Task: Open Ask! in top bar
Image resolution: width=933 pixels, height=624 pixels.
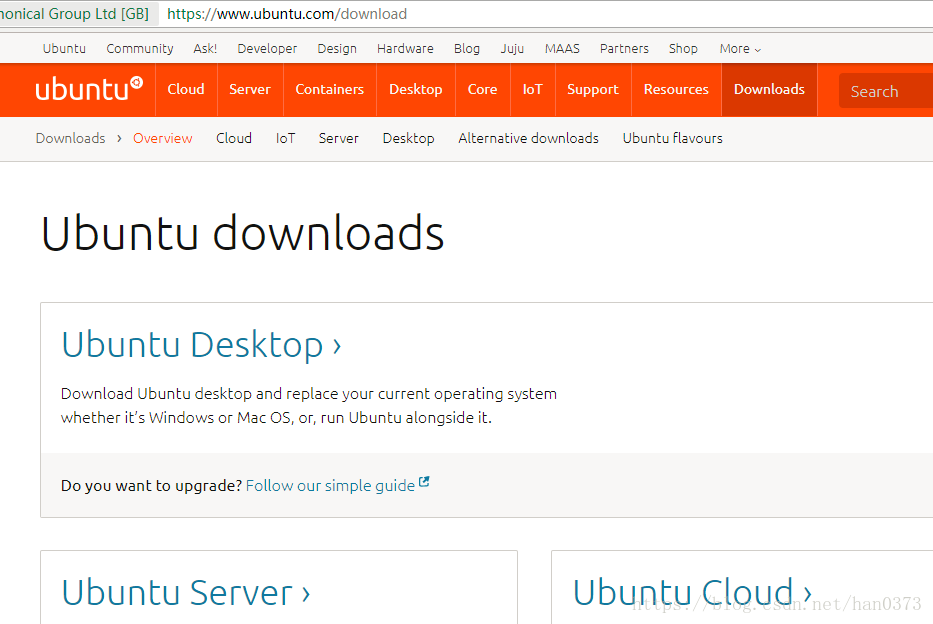Action: [205, 49]
